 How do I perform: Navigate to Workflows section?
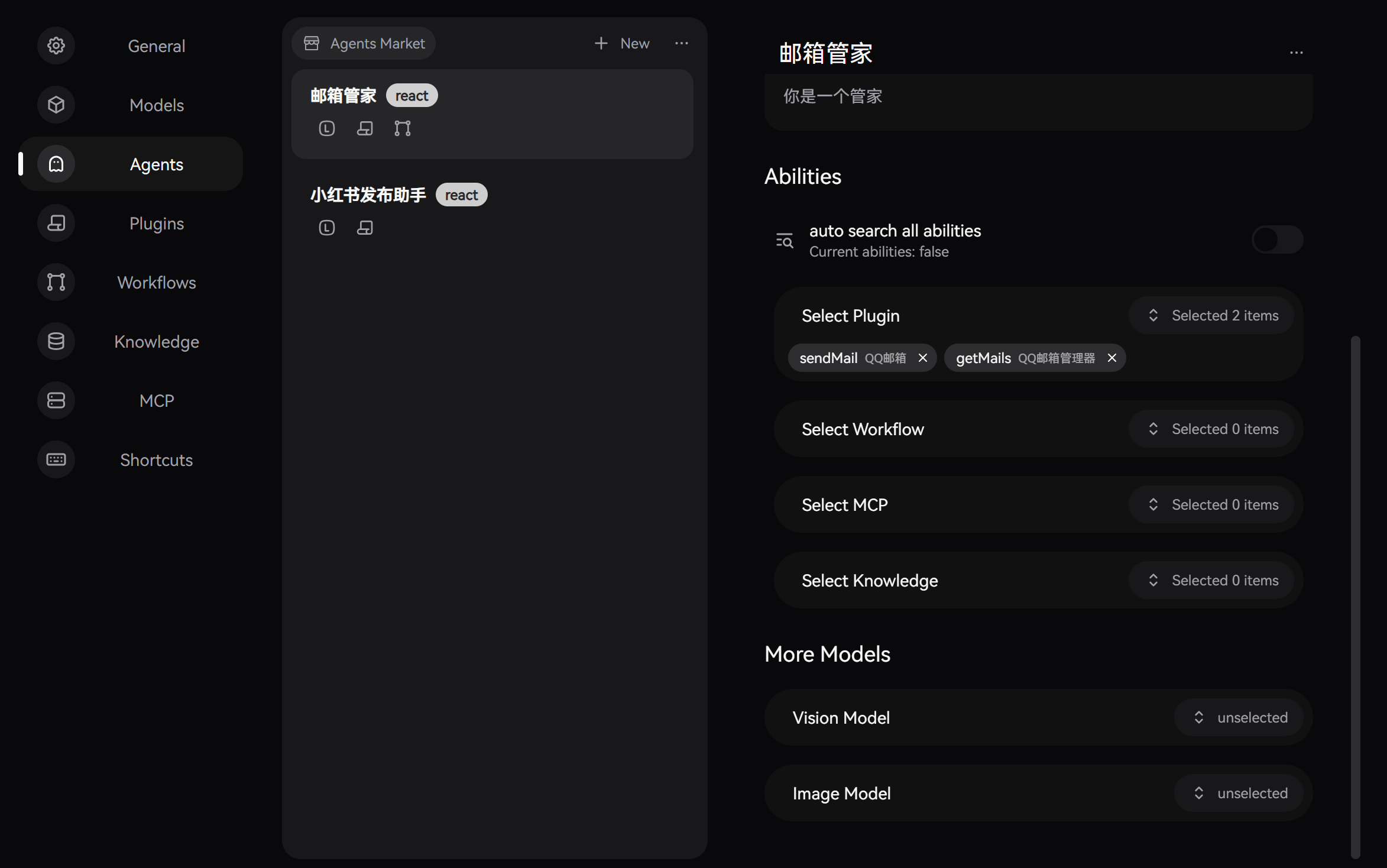click(x=157, y=282)
